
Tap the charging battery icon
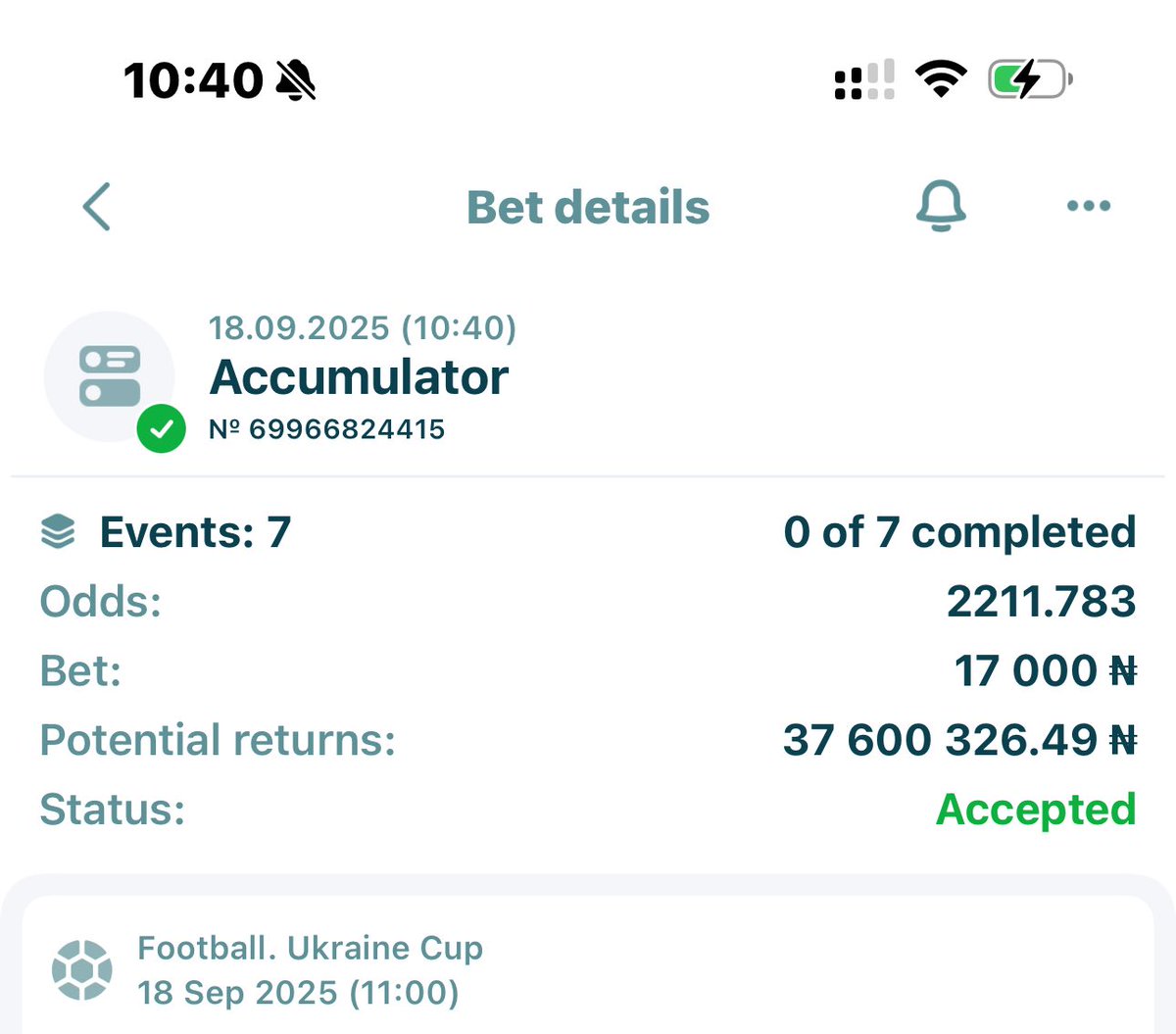[1029, 79]
